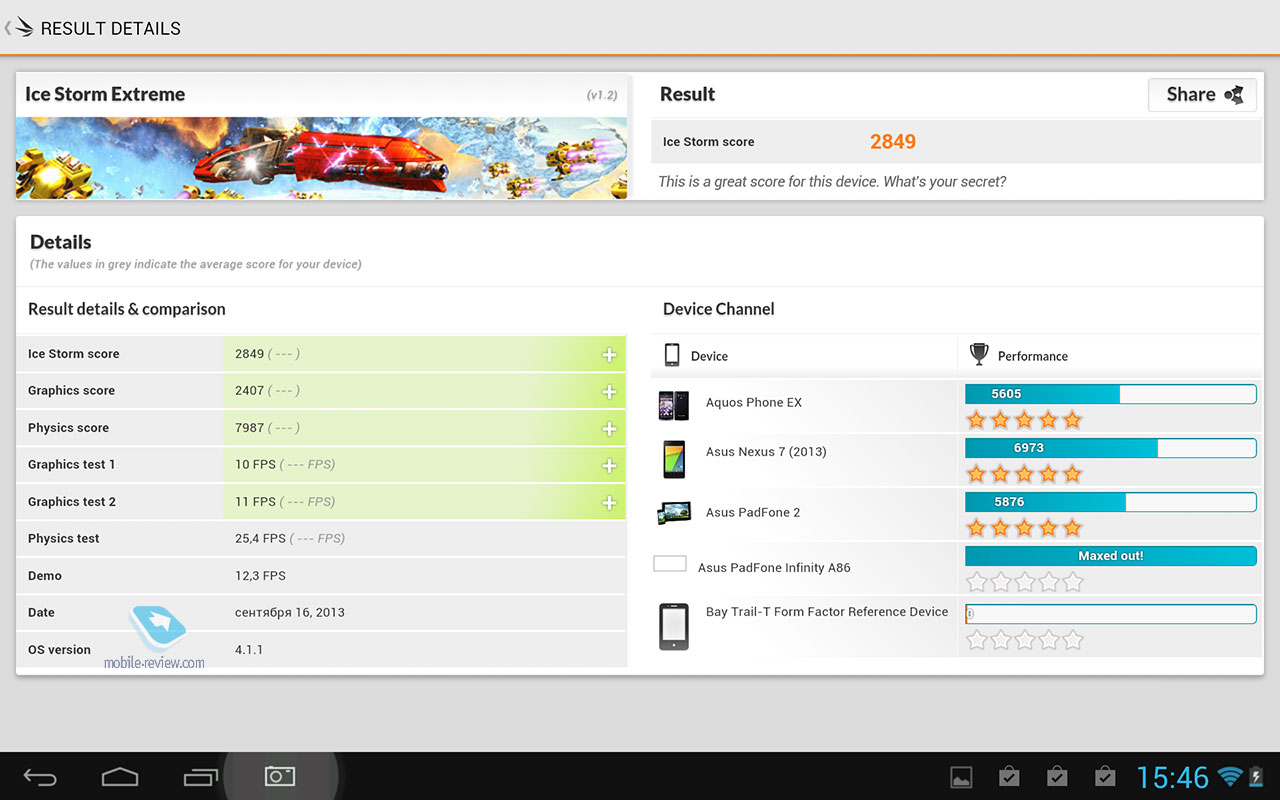Click the (v1.2) version label
Screen dimensions: 1280x800
pyautogui.click(x=602, y=96)
